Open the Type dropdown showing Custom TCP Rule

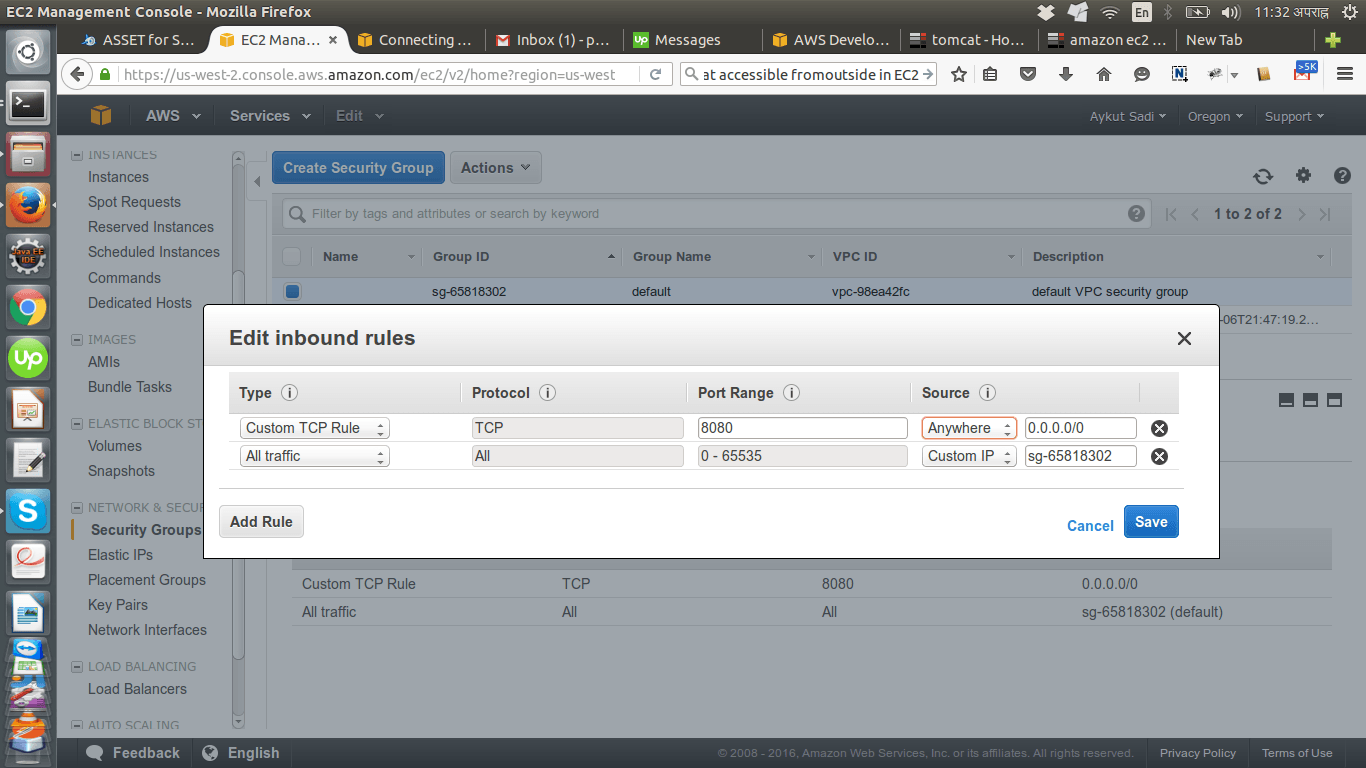pyautogui.click(x=314, y=428)
